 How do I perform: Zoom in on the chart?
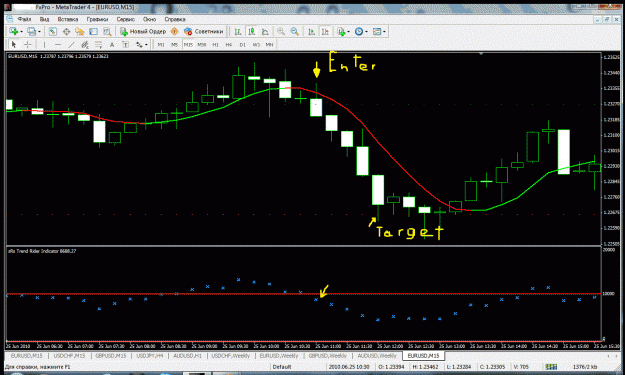[281, 31]
